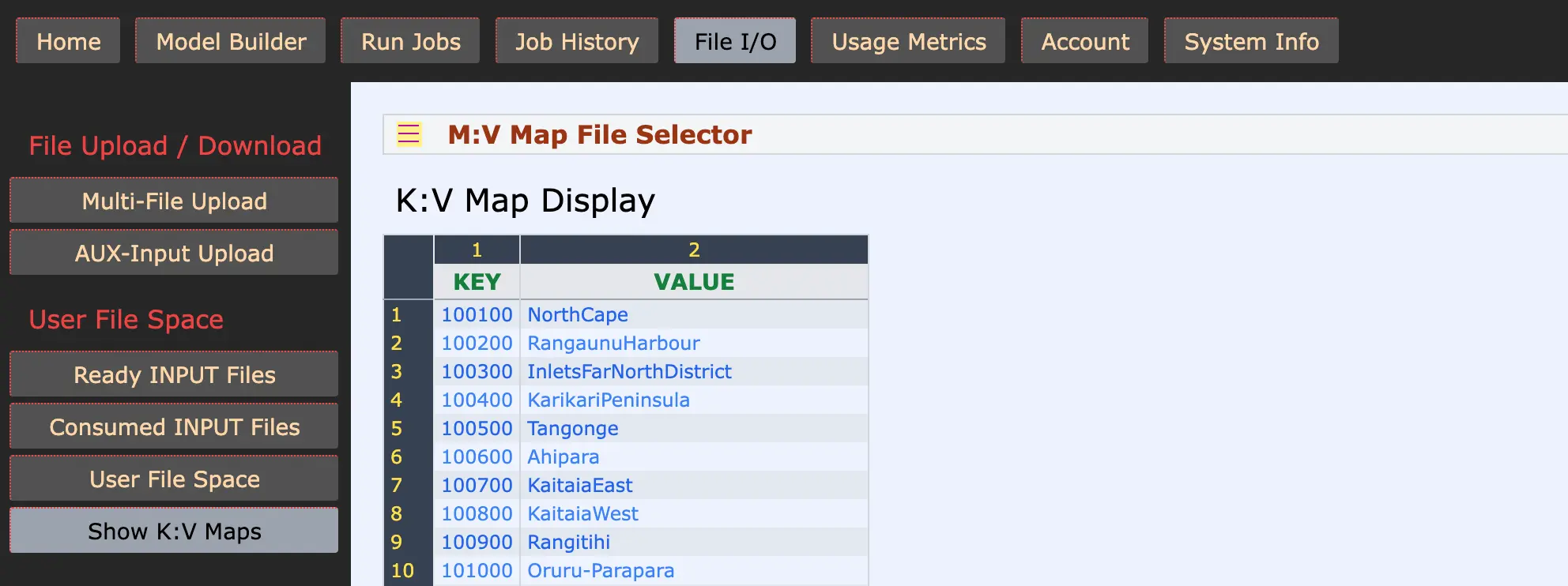1568x586 pixels.
Task: Click key 100900
Action: coord(477,542)
